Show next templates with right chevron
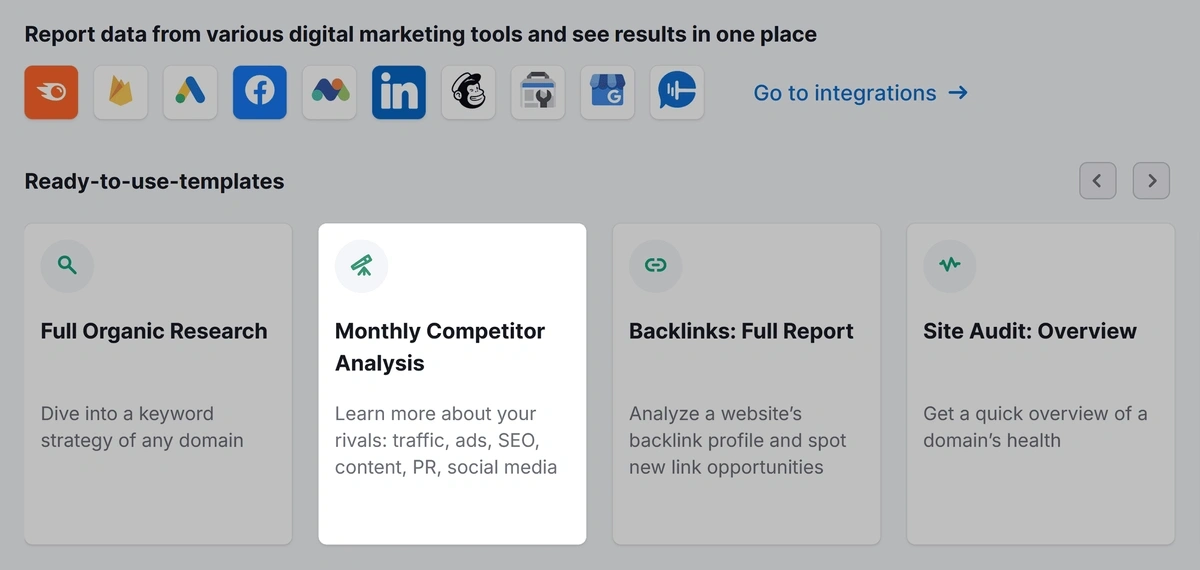 (1152, 181)
